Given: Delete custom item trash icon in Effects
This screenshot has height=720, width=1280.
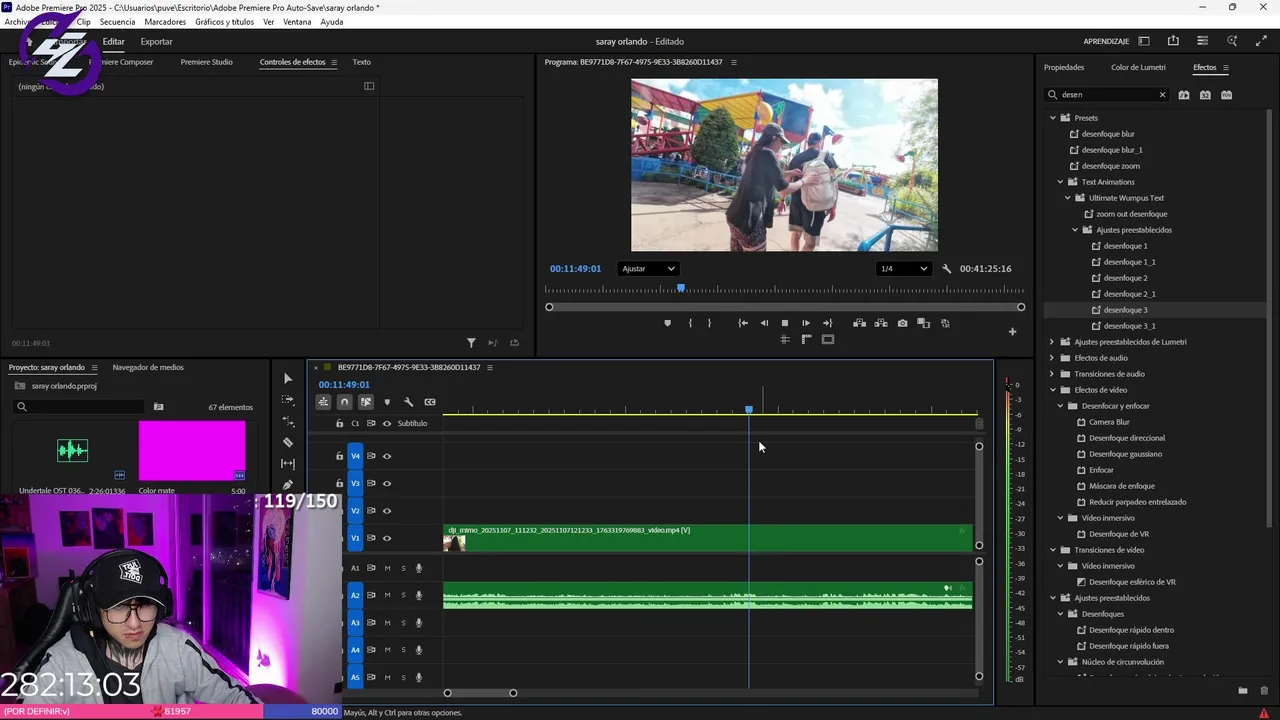Looking at the screenshot, I should coord(1264,690).
